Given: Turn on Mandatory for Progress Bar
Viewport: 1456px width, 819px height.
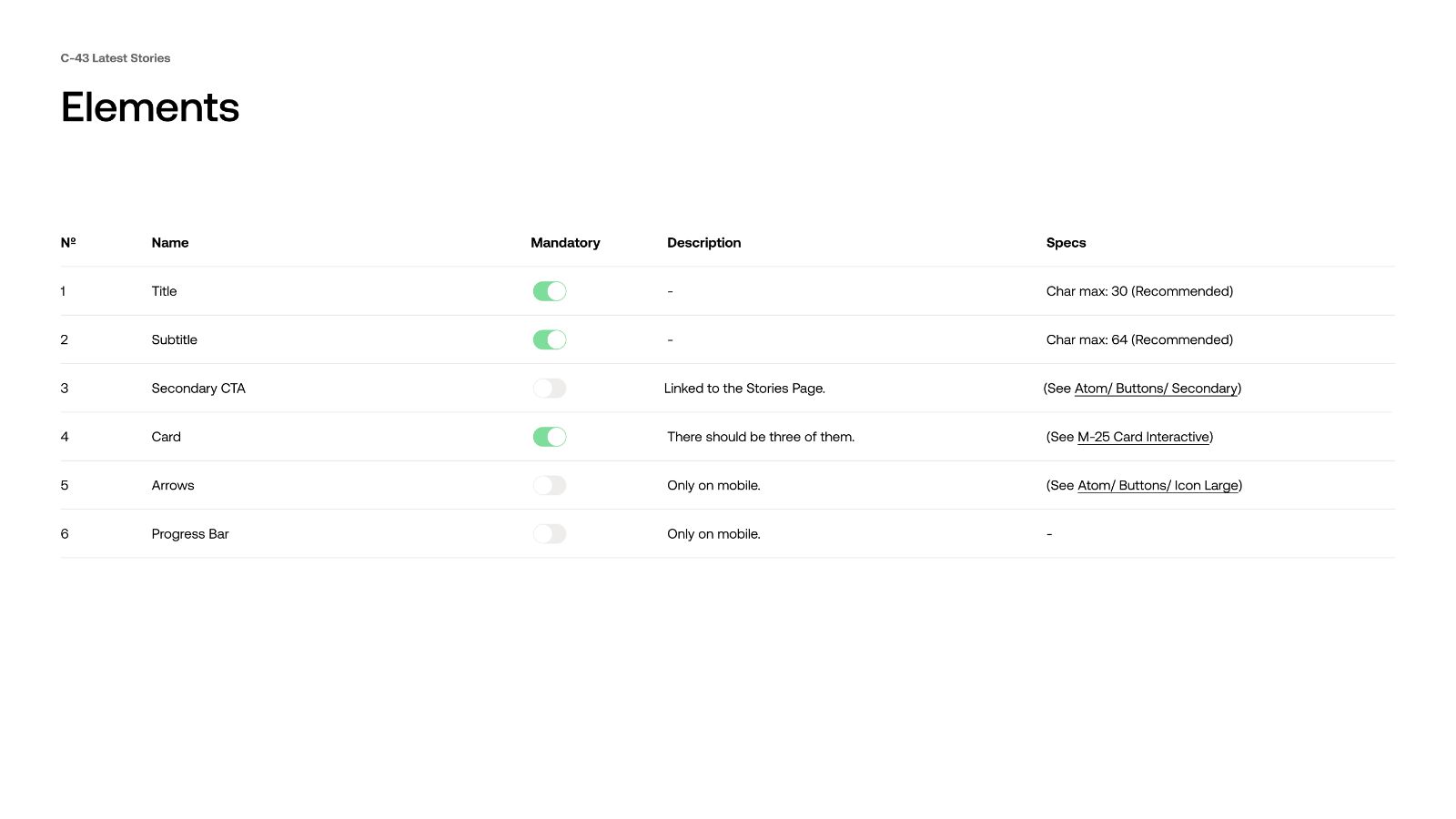Looking at the screenshot, I should coord(550,534).
